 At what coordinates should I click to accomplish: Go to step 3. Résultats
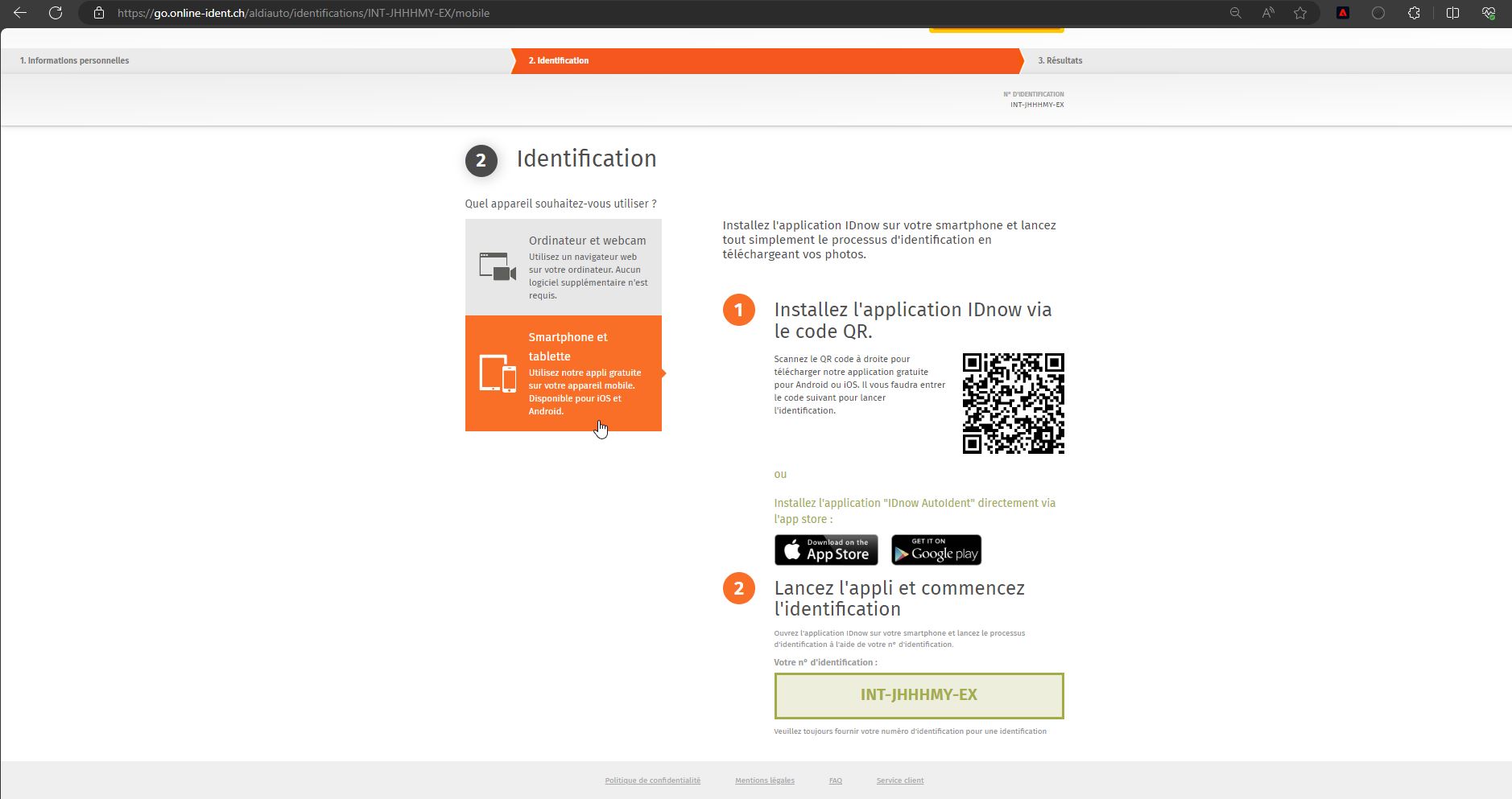coord(1060,60)
